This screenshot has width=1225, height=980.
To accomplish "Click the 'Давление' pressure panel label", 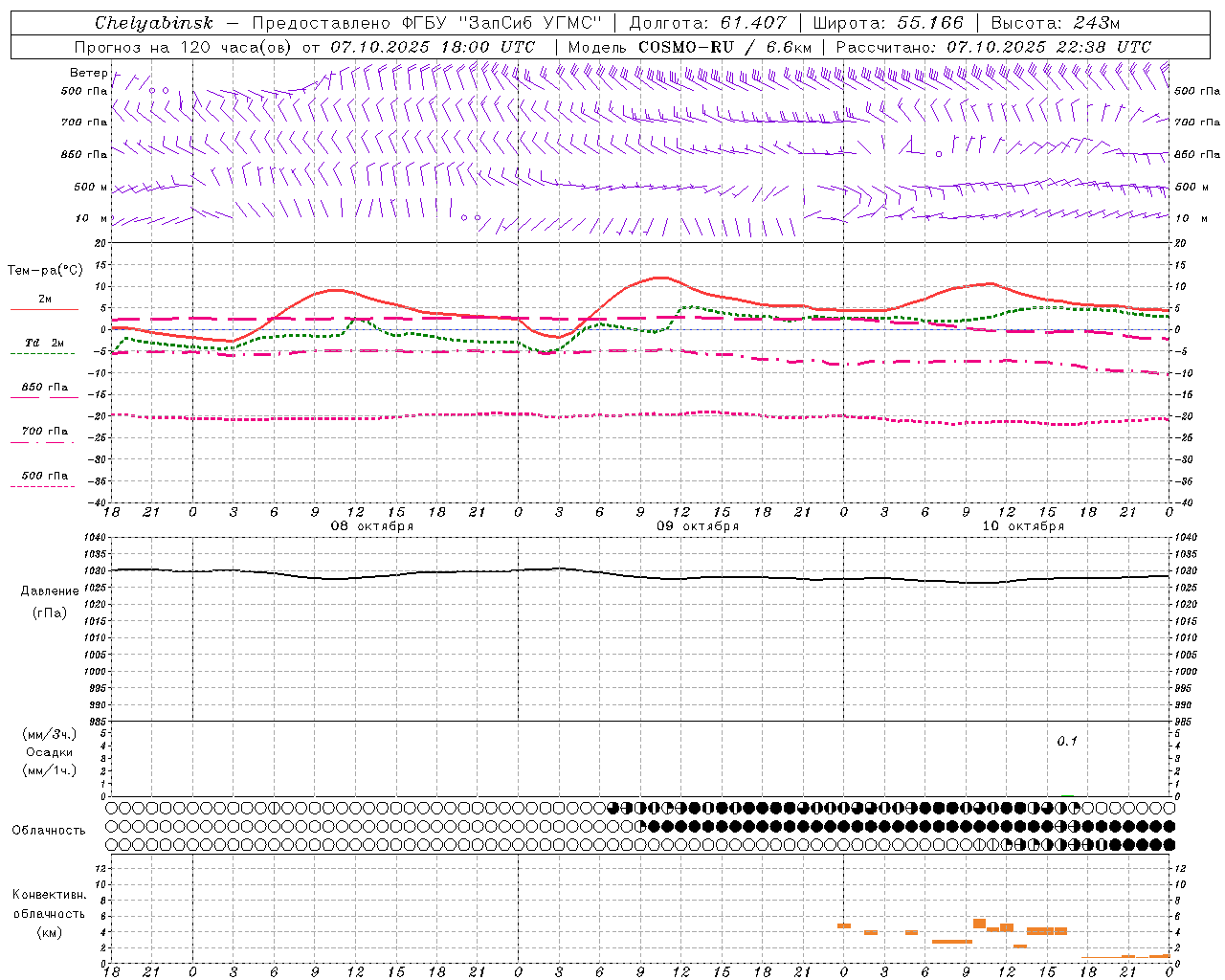I will click(50, 591).
